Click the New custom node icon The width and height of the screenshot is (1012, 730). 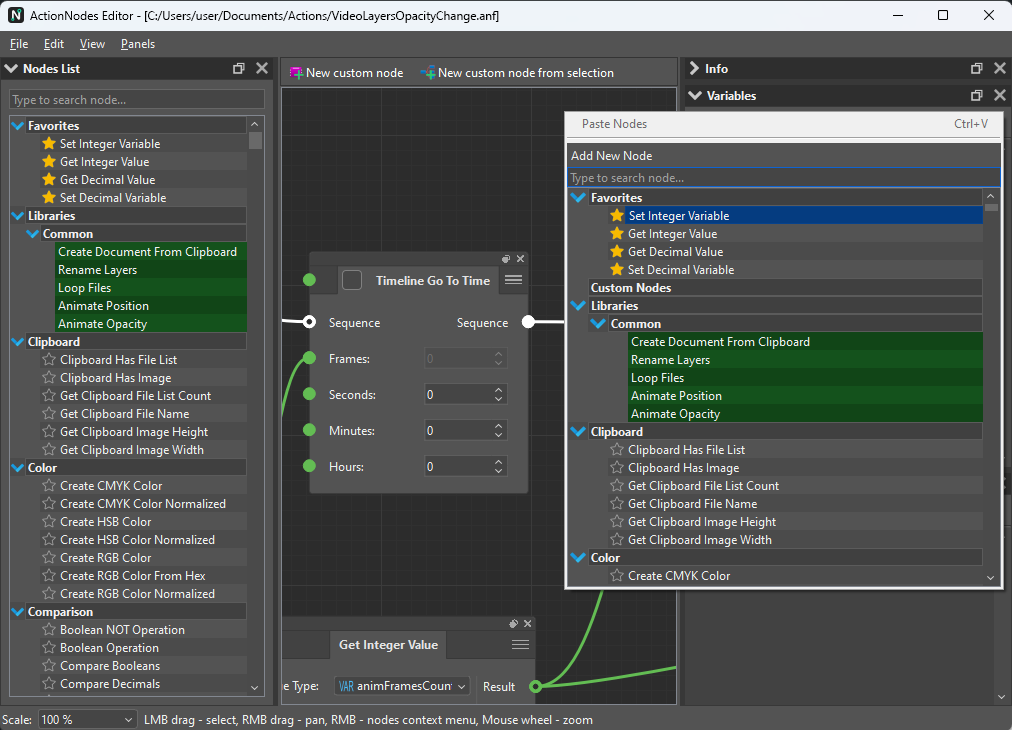point(296,73)
